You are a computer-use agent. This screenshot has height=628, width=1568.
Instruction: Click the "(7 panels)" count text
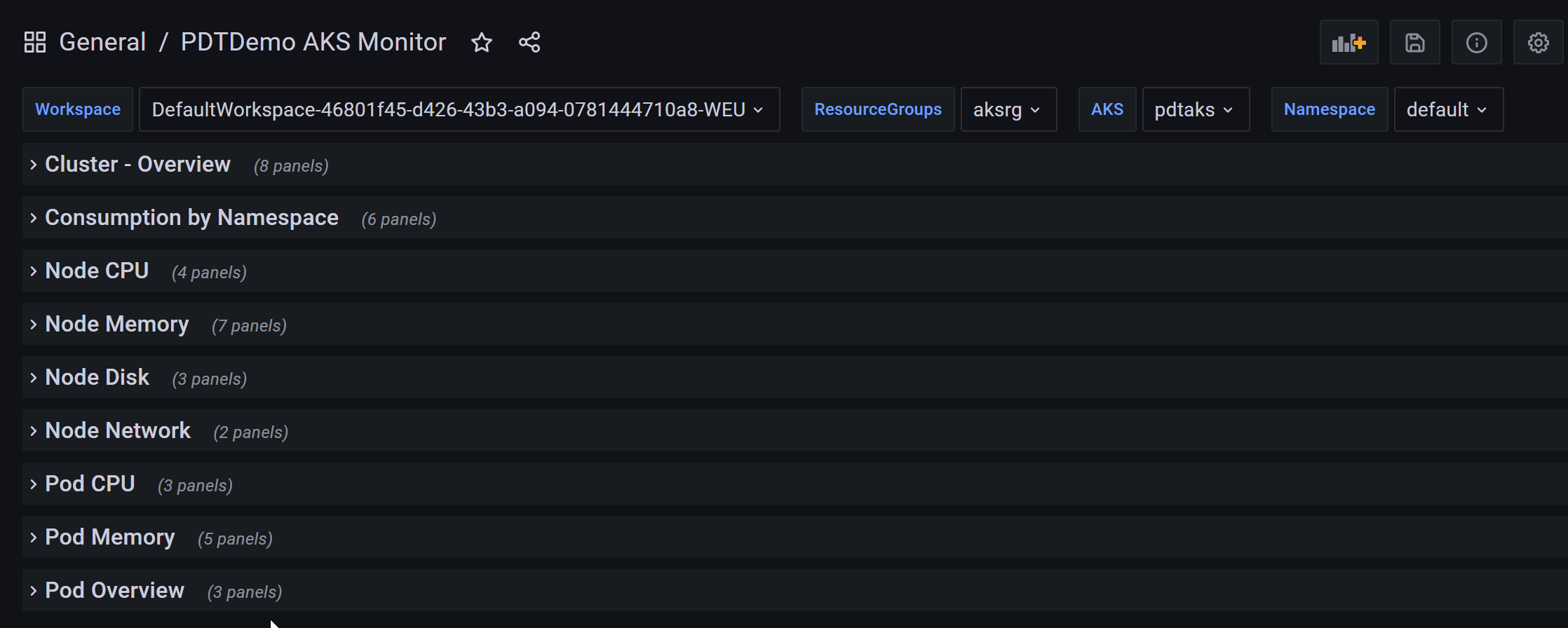[x=249, y=326]
